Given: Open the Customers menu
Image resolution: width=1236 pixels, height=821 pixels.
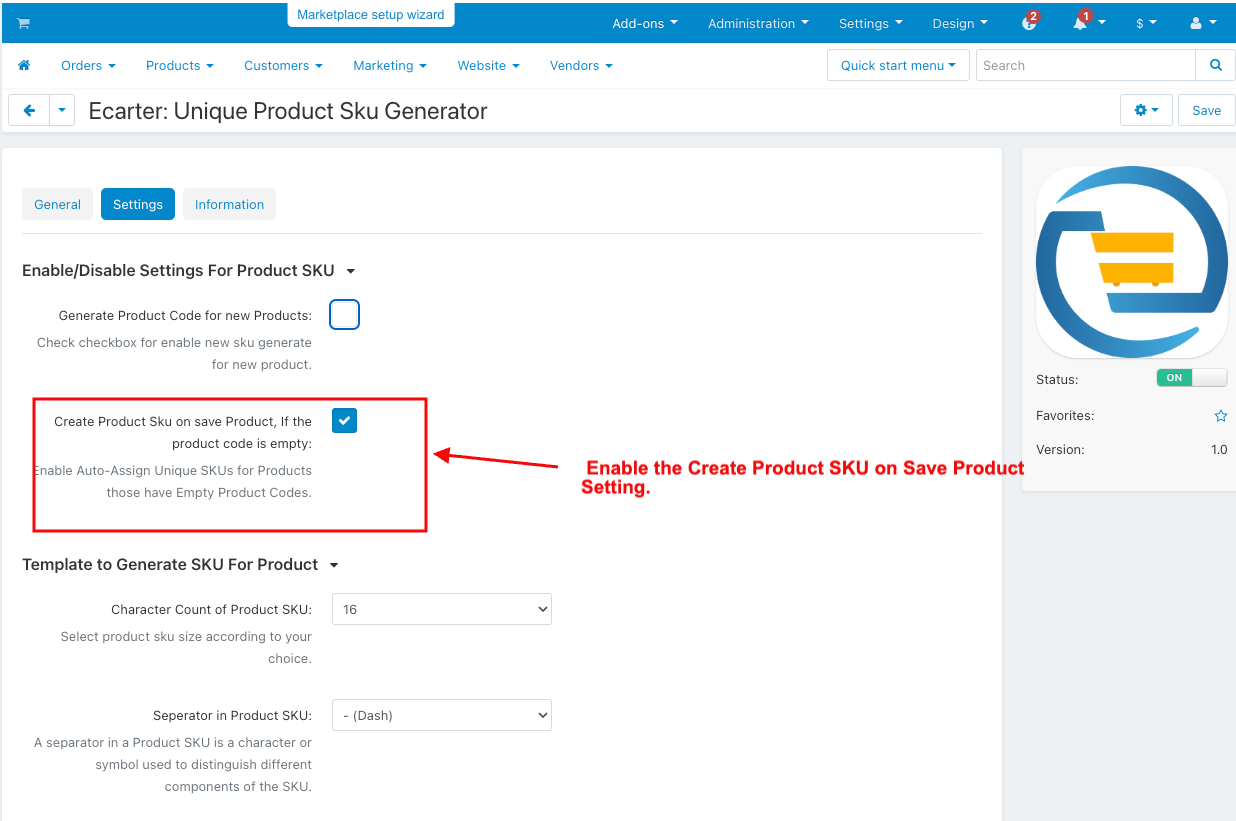Looking at the screenshot, I should coord(283,65).
